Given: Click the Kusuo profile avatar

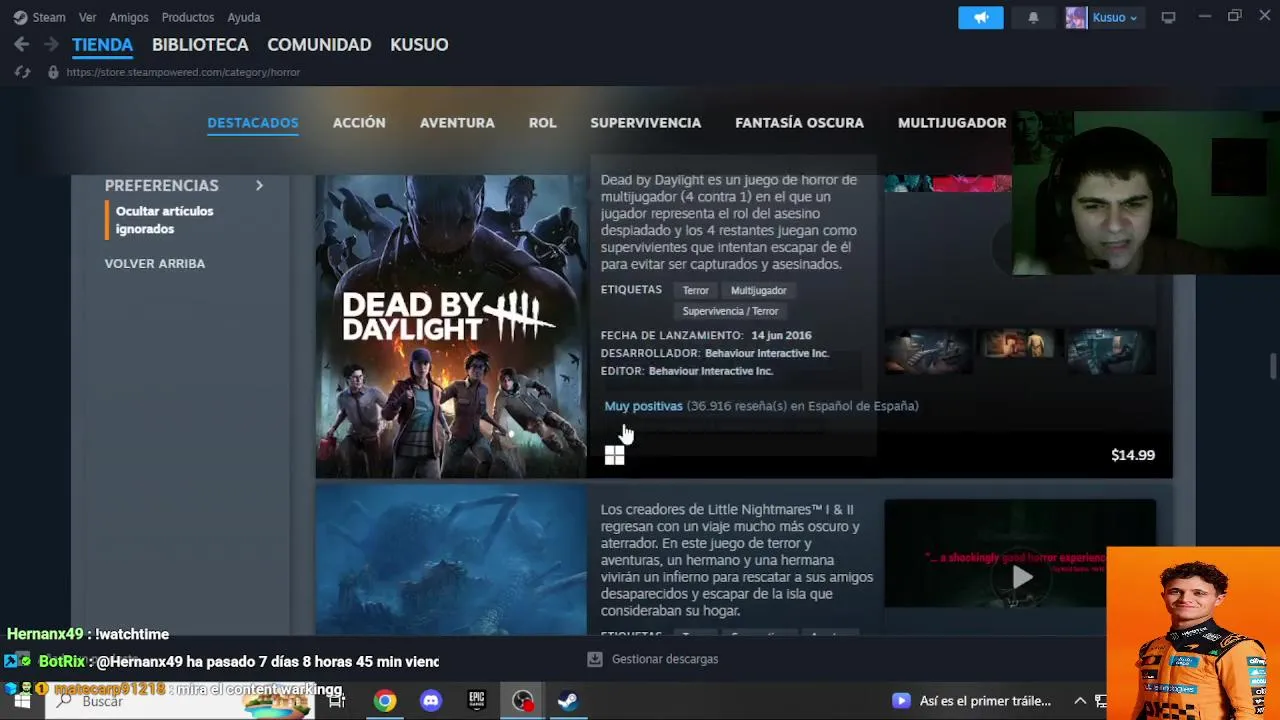Looking at the screenshot, I should point(1076,17).
